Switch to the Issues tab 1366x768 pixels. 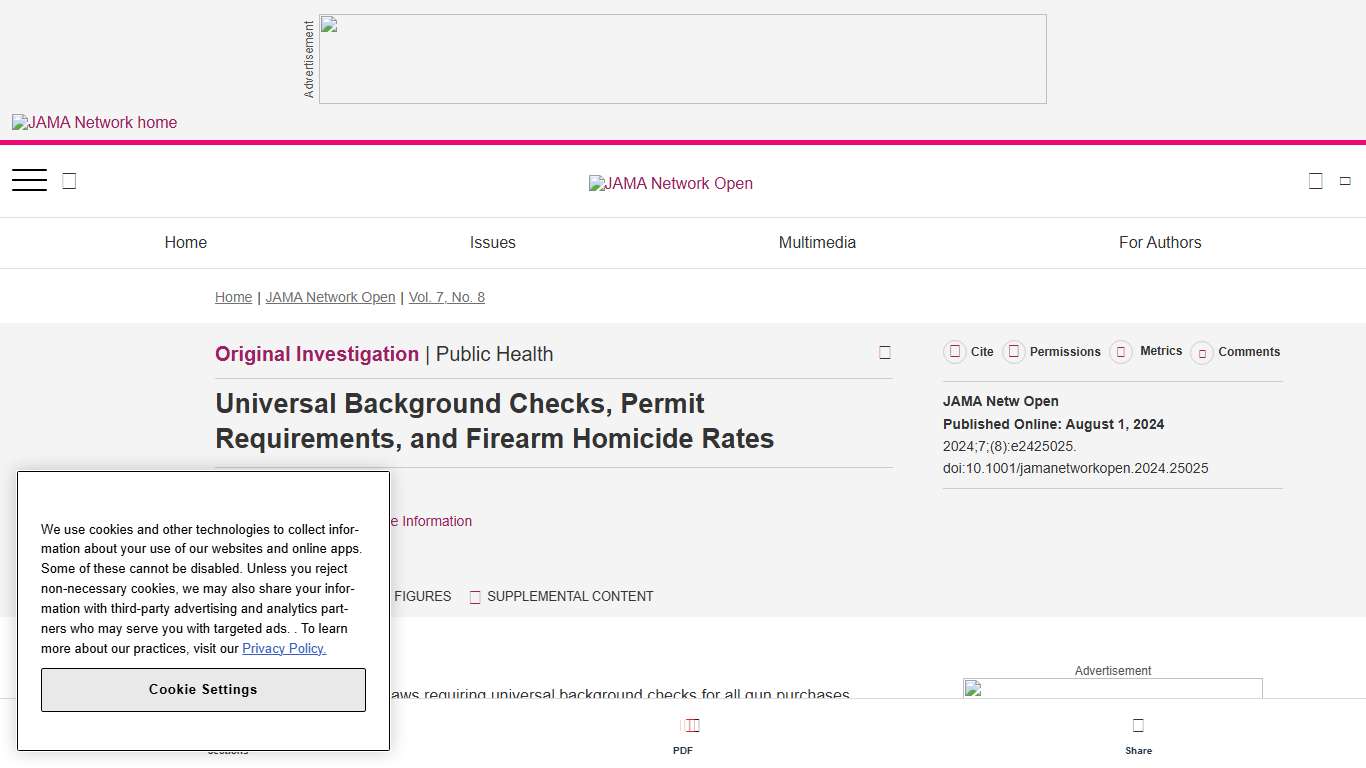click(x=492, y=242)
